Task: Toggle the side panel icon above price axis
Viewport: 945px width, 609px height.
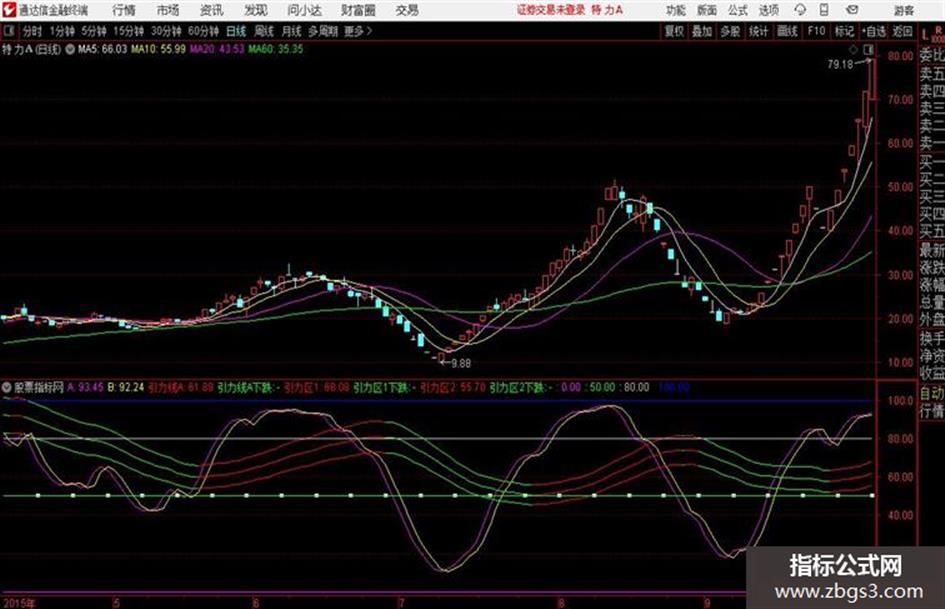Action: click(868, 49)
